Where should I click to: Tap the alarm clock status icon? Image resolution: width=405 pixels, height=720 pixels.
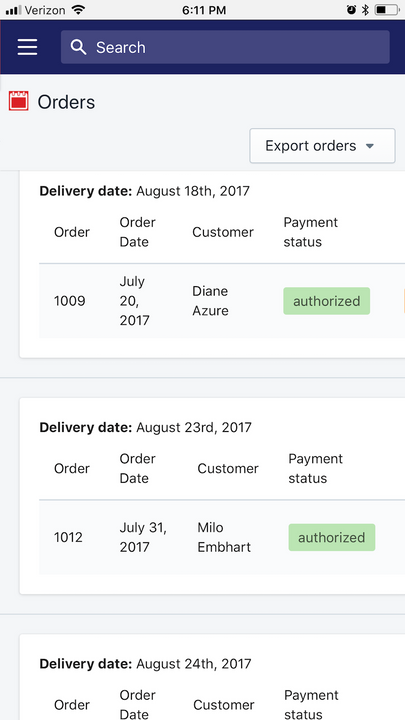click(x=351, y=10)
